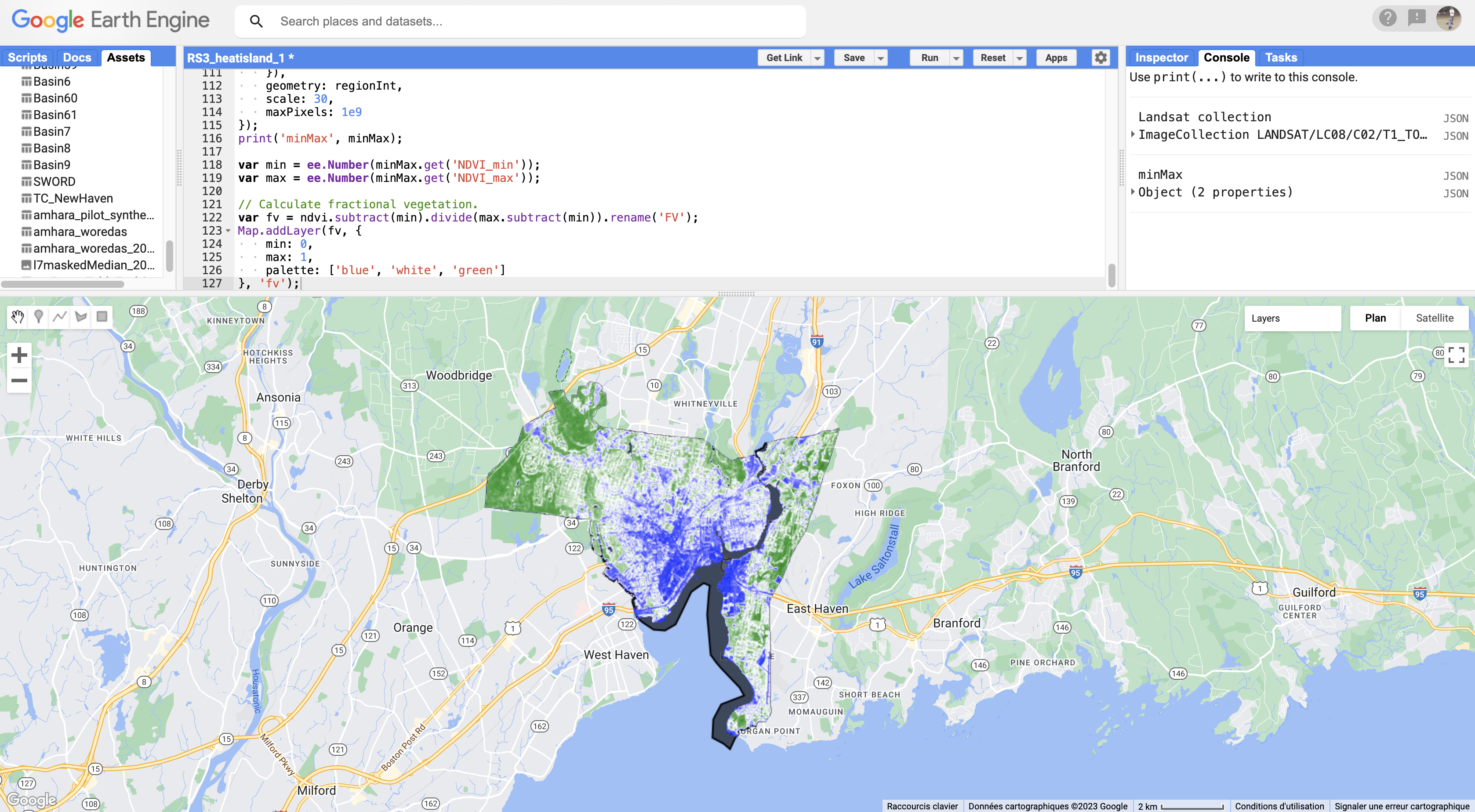
Task: Enter fullscreen map view
Action: [1456, 355]
